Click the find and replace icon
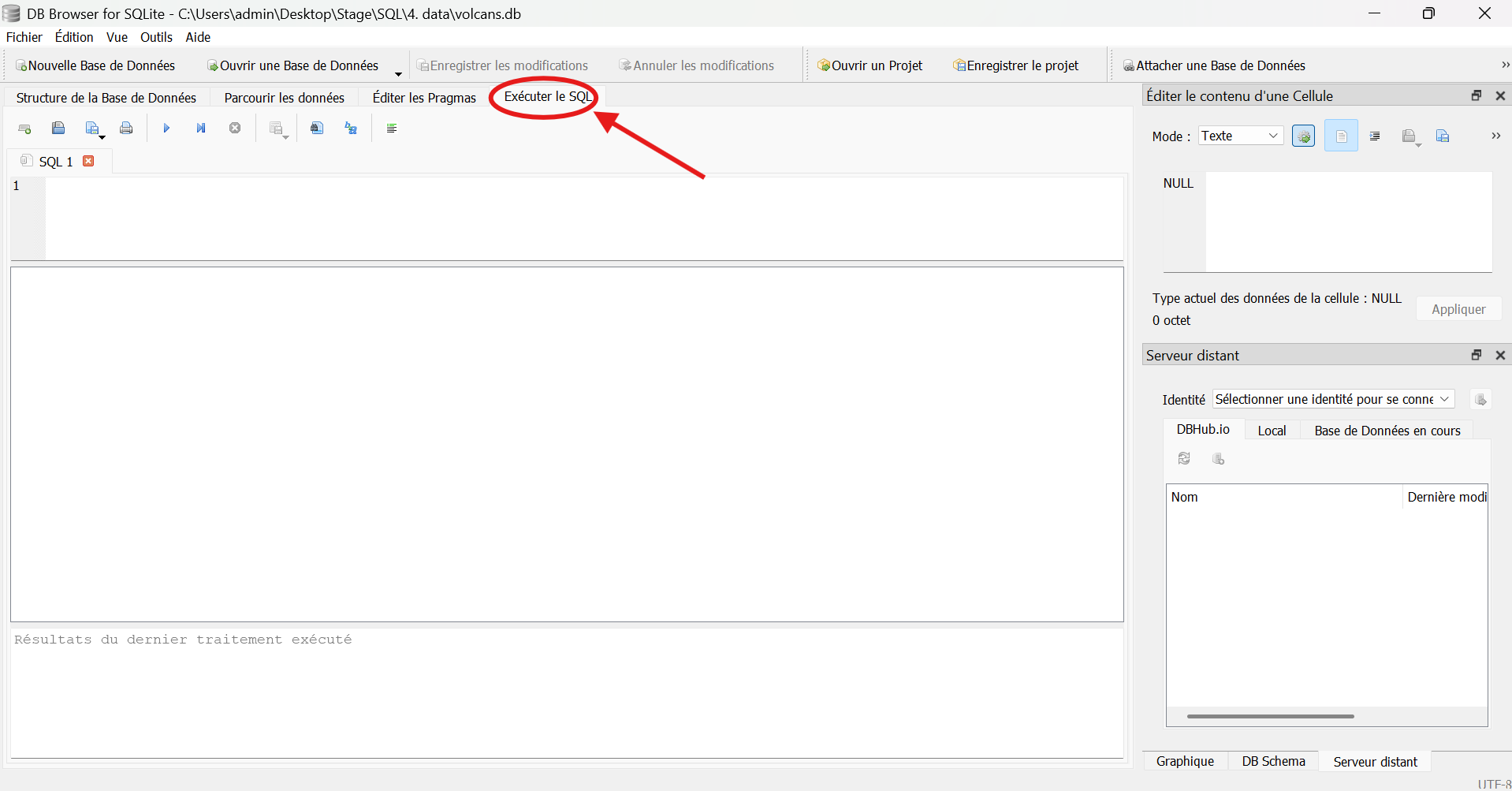Screen dimensions: 1512x791 click(352, 129)
